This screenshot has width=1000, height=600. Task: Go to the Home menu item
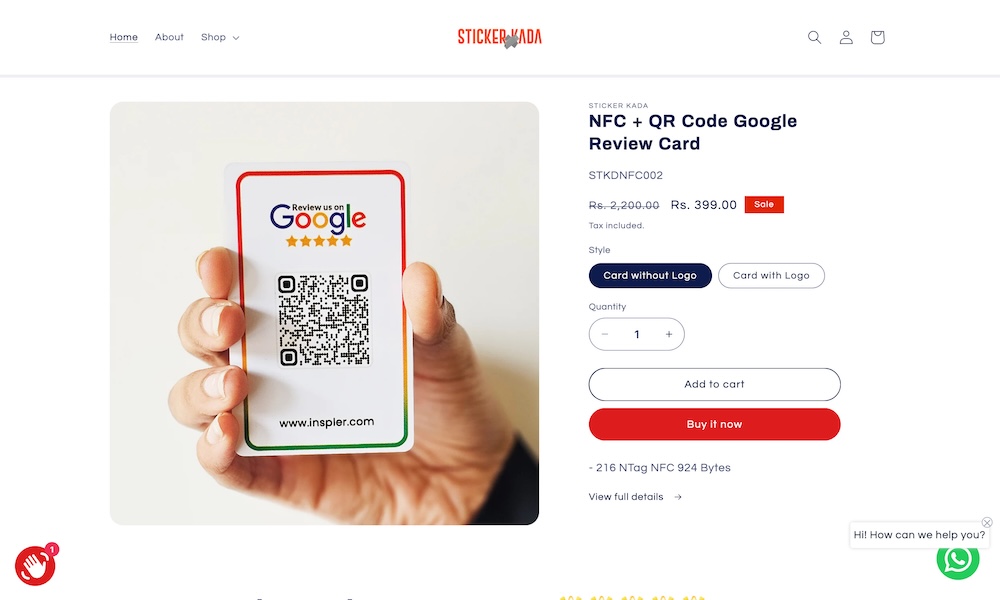[x=124, y=37]
